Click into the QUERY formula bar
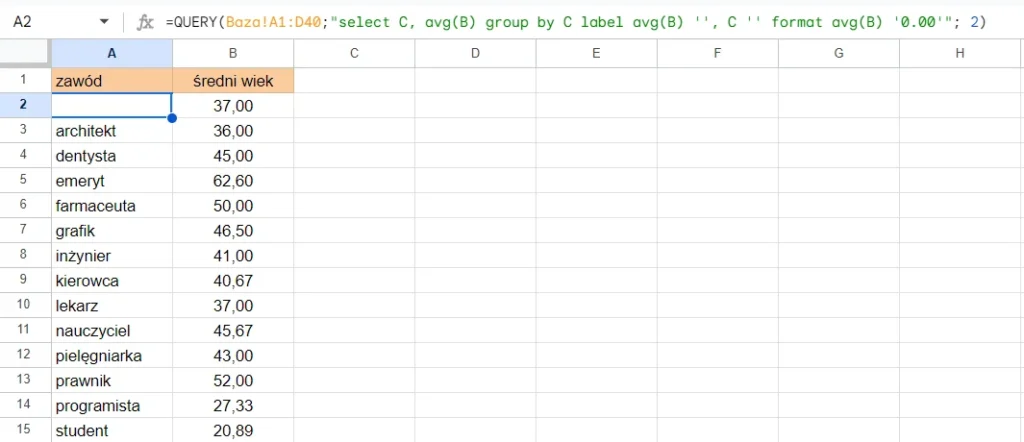Image resolution: width=1024 pixels, height=442 pixels. 575,21
